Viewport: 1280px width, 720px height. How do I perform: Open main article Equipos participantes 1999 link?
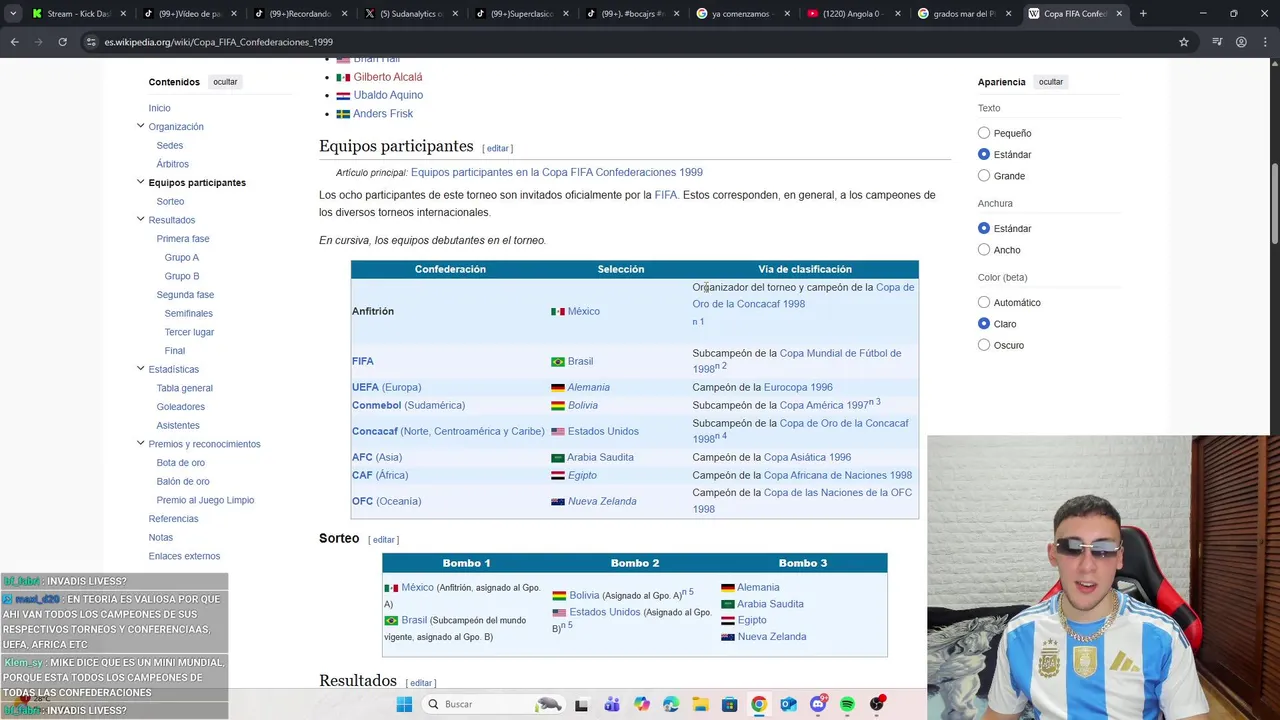coord(557,172)
